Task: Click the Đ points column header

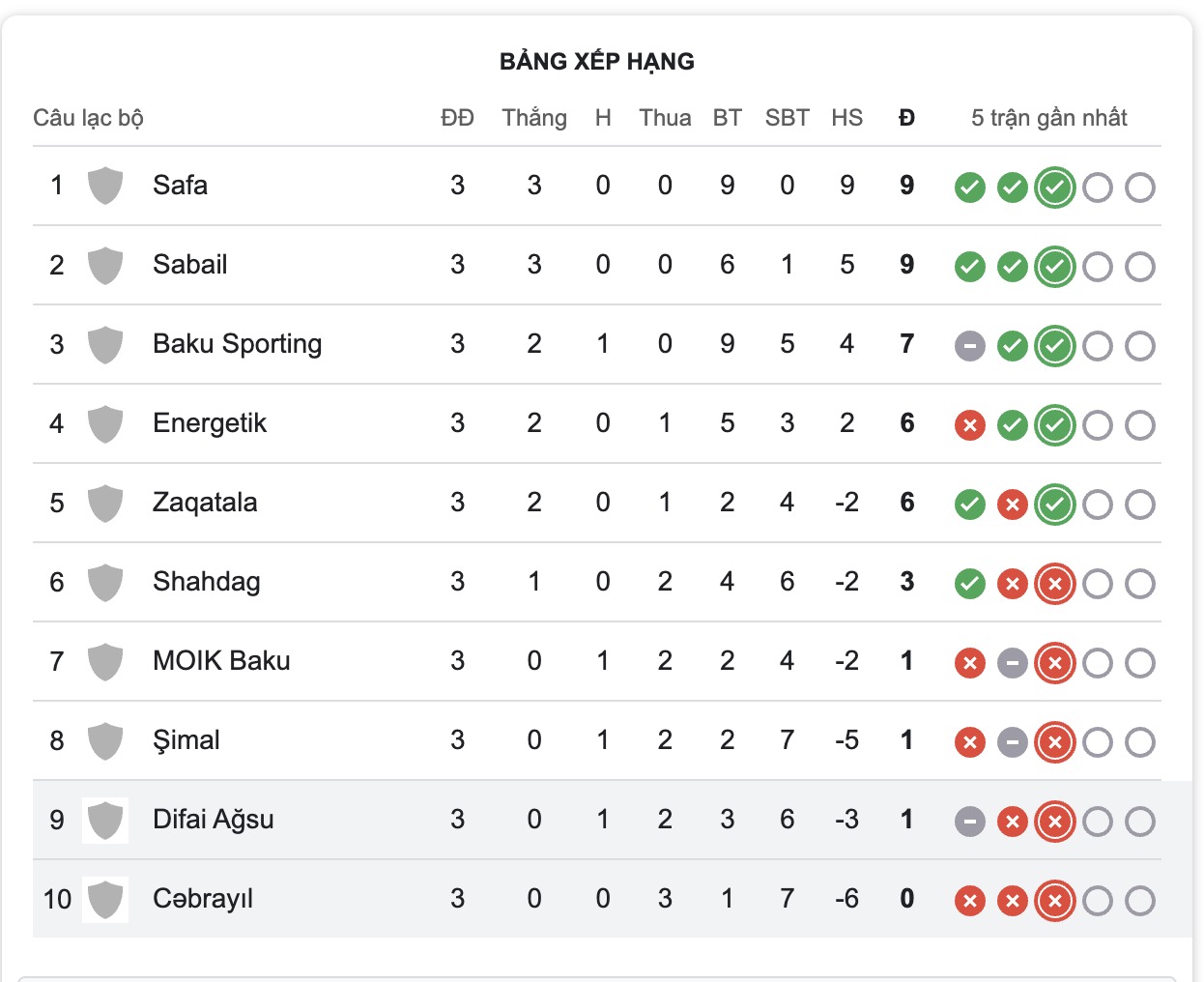Action: (x=906, y=118)
